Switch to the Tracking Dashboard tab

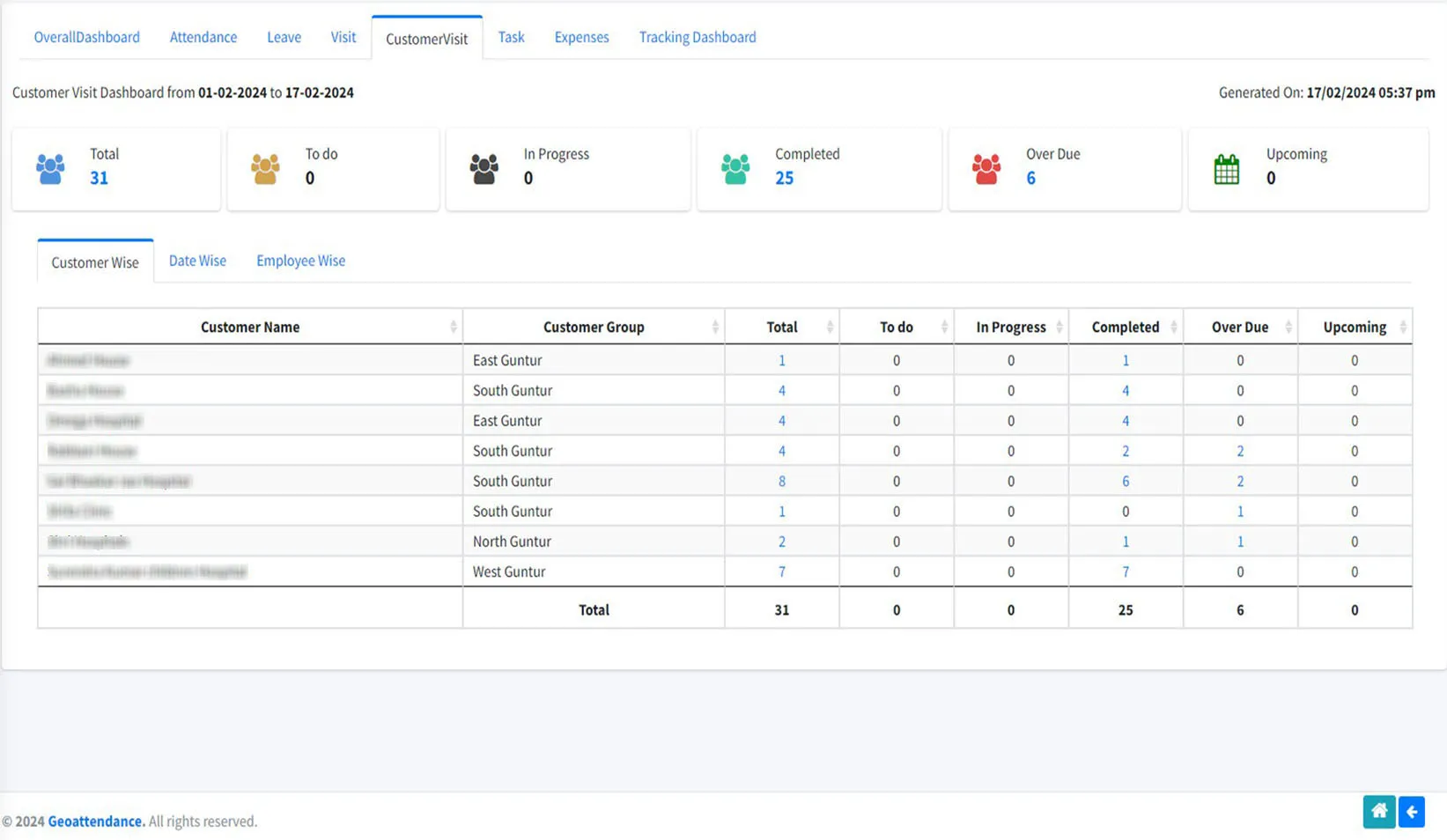pos(697,37)
